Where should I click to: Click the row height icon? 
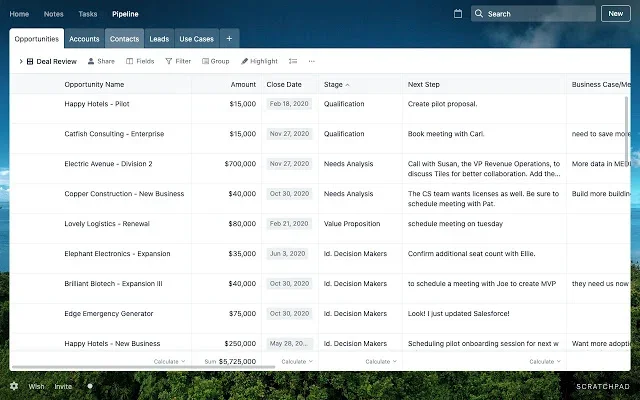[293, 61]
